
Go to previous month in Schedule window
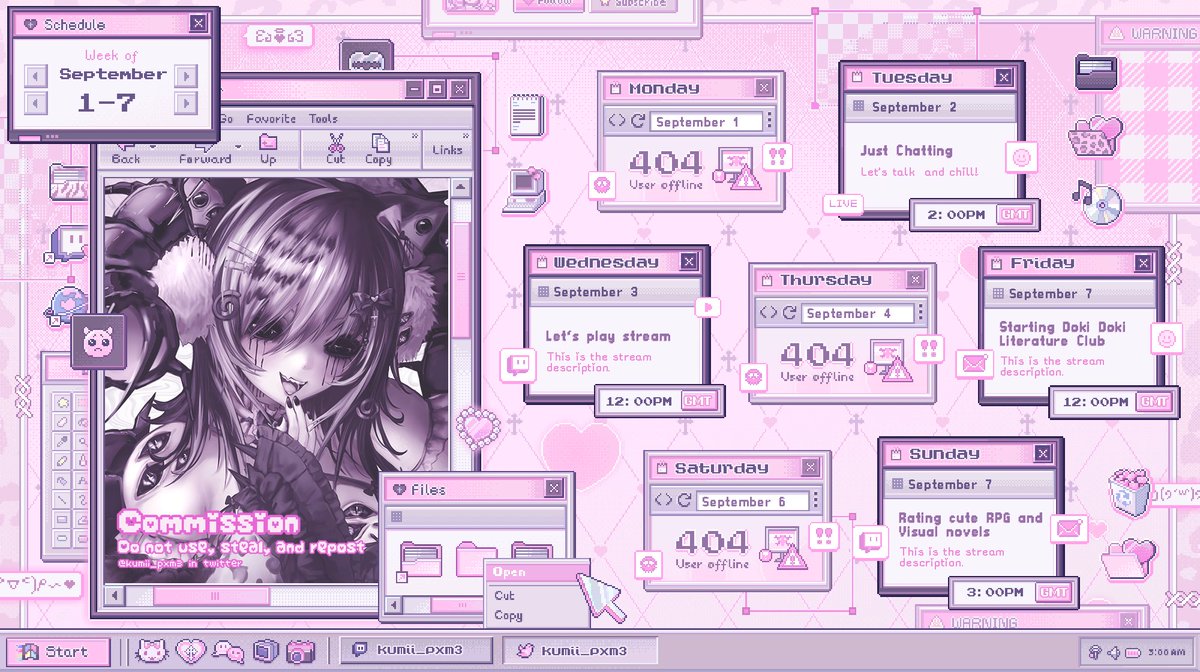click(x=35, y=76)
